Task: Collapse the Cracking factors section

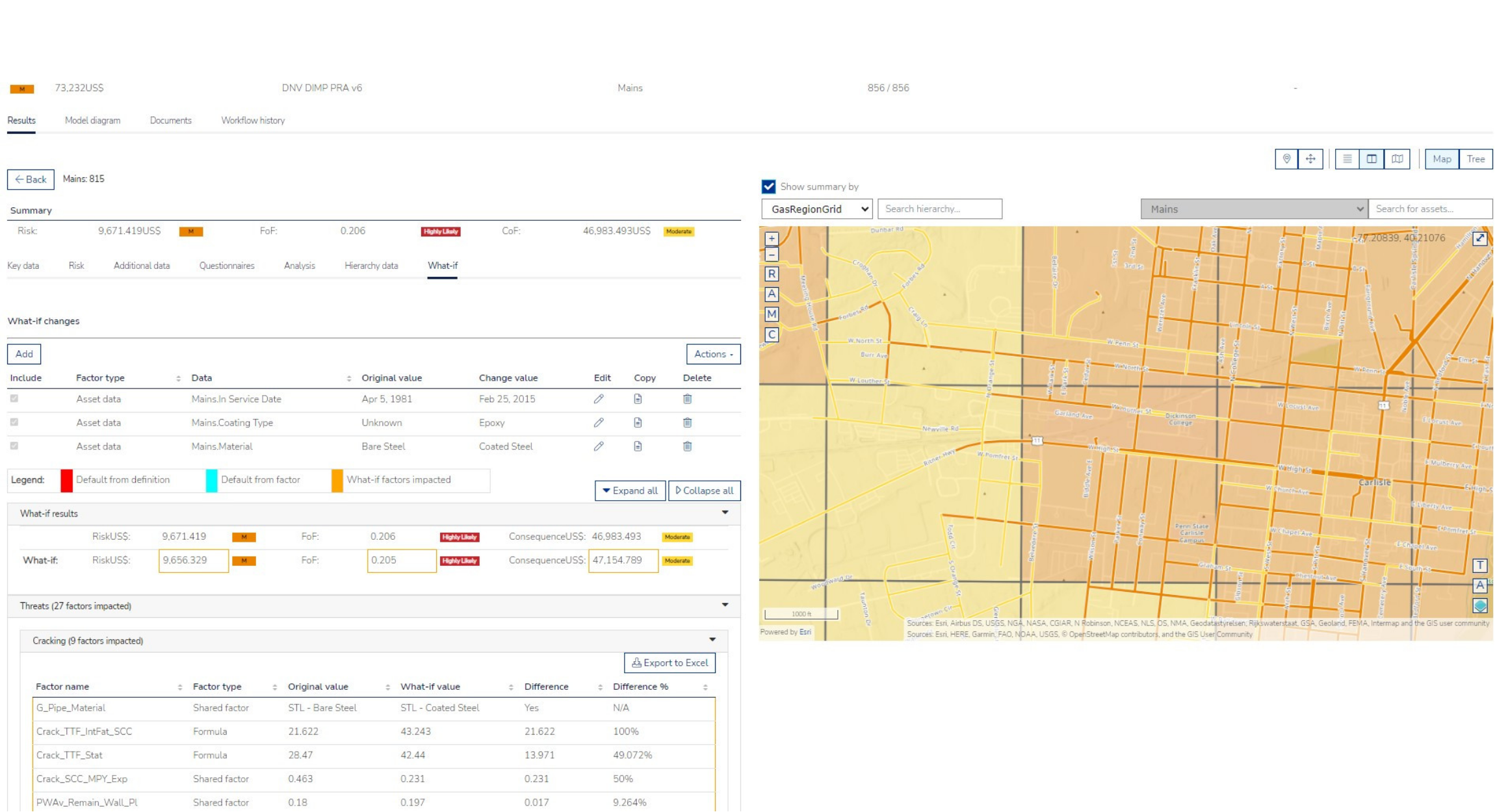Action: 712,641
